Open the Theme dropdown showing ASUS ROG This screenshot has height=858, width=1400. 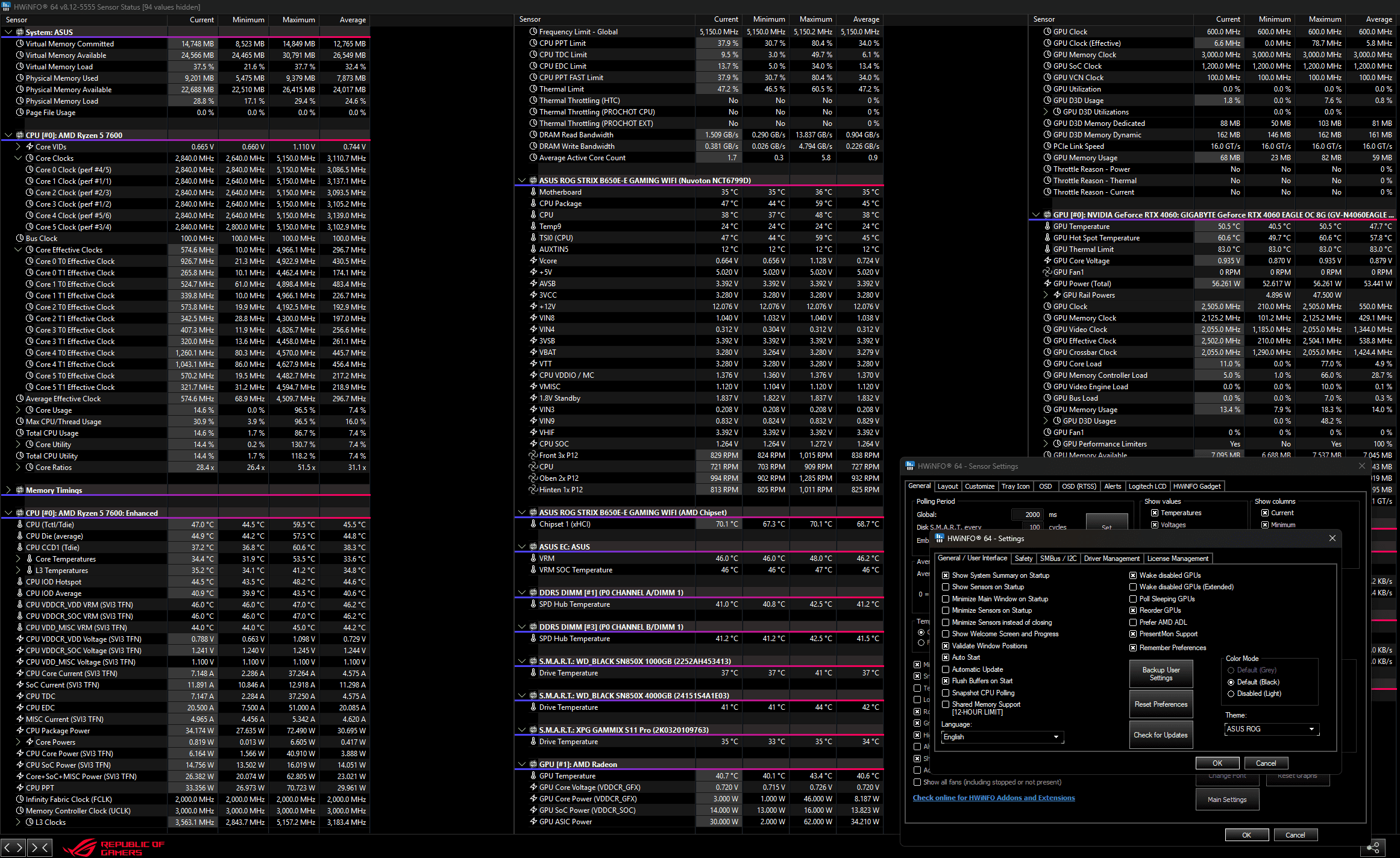(x=1272, y=729)
